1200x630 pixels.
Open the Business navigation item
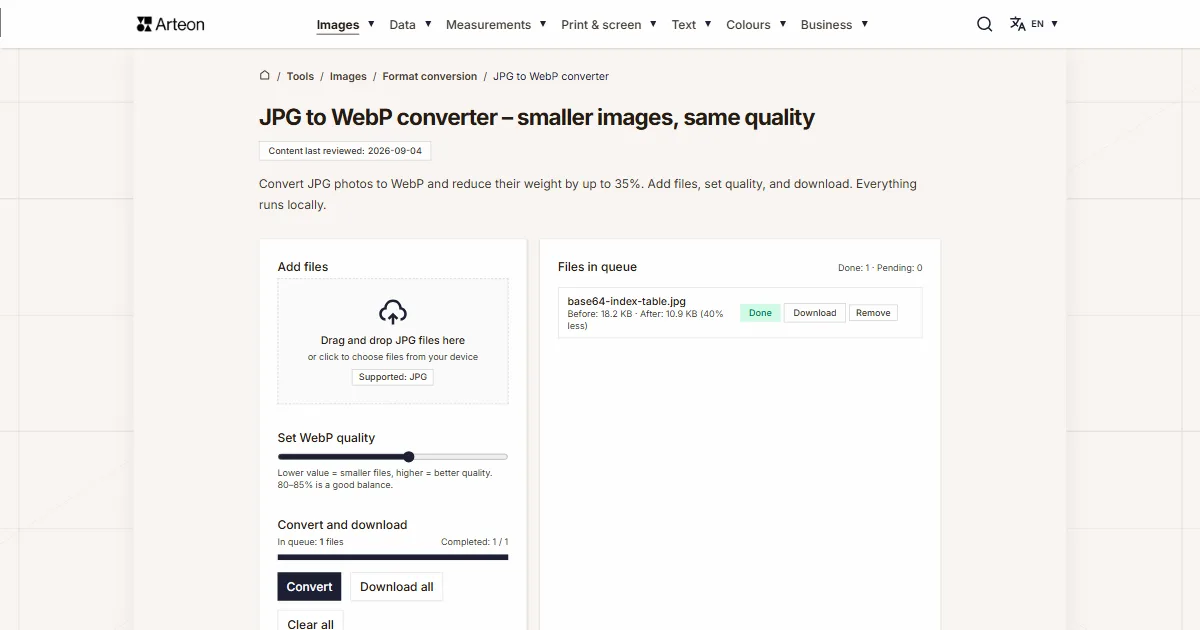click(x=826, y=25)
